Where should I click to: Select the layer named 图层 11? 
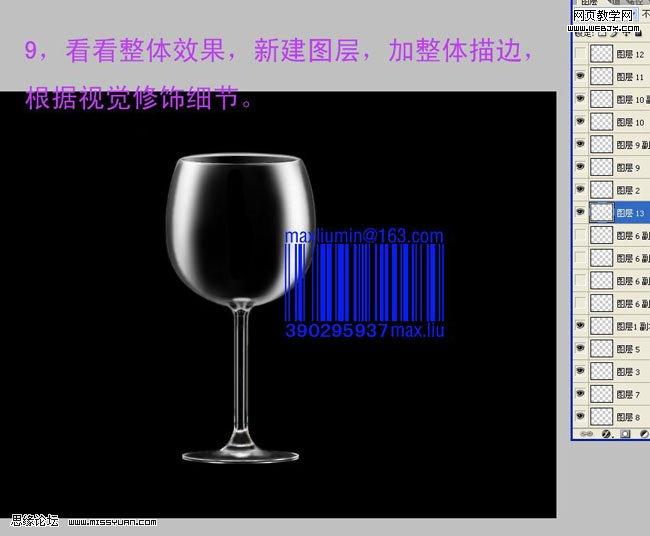(630, 77)
